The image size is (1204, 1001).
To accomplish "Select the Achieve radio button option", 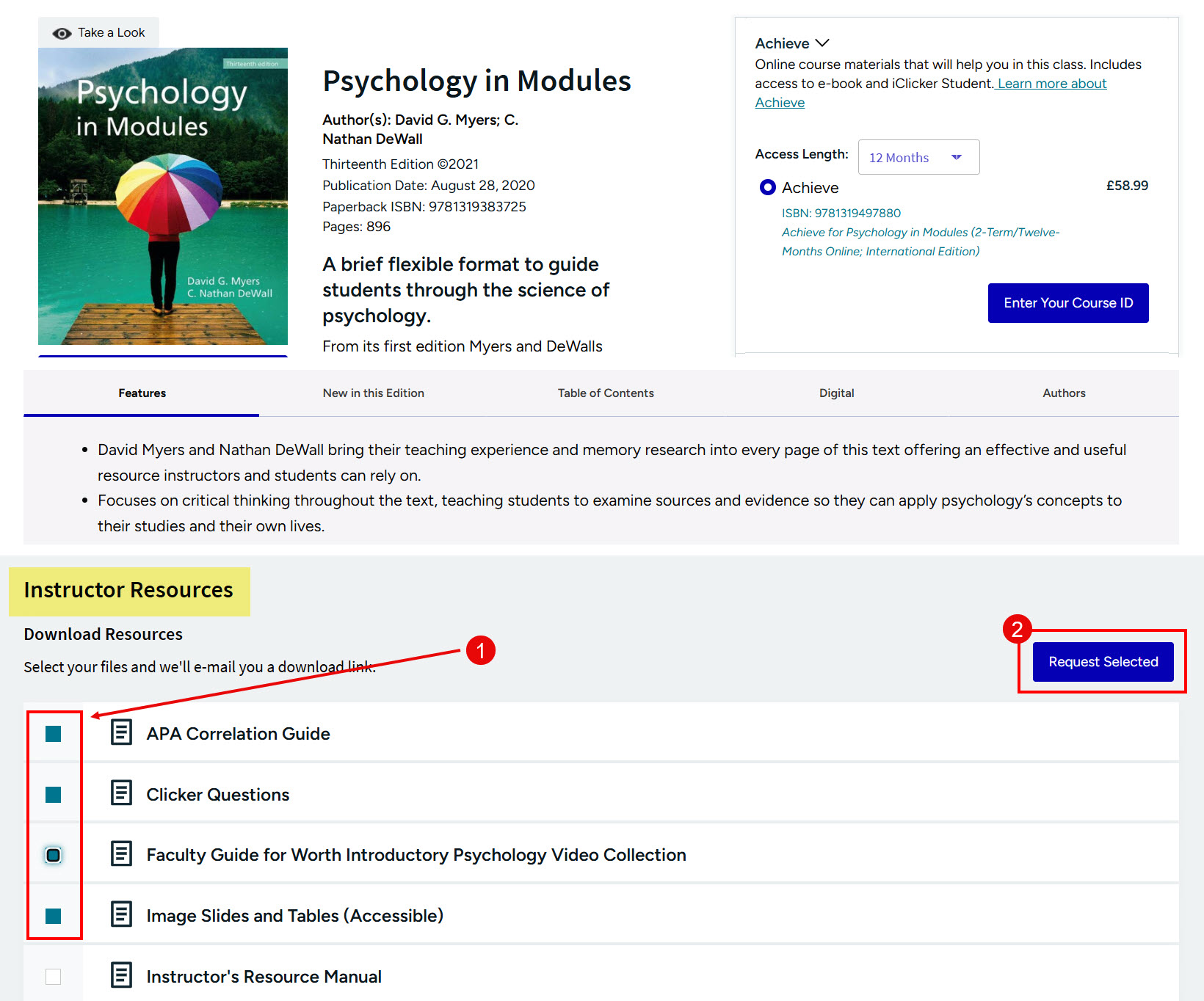I will pos(767,188).
